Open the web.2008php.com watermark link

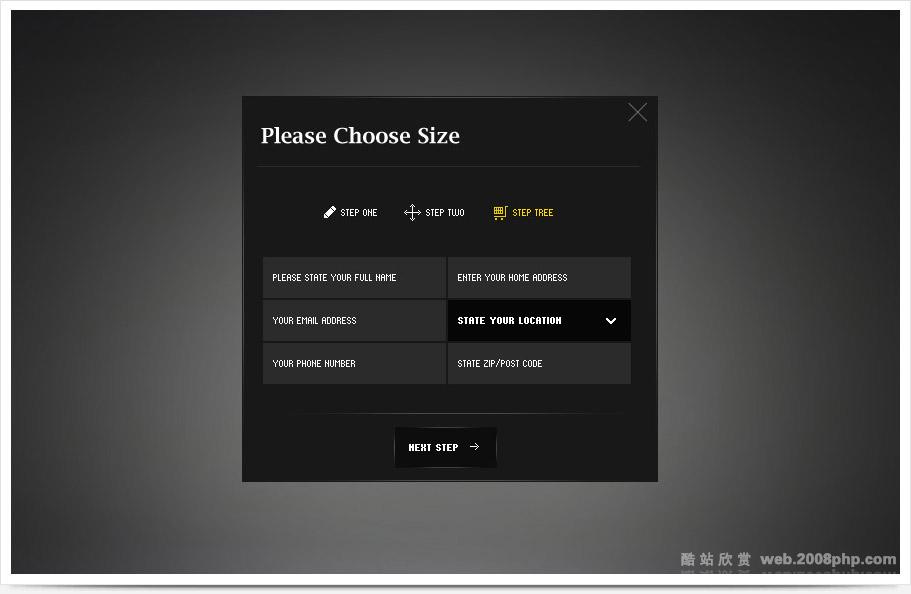828,559
